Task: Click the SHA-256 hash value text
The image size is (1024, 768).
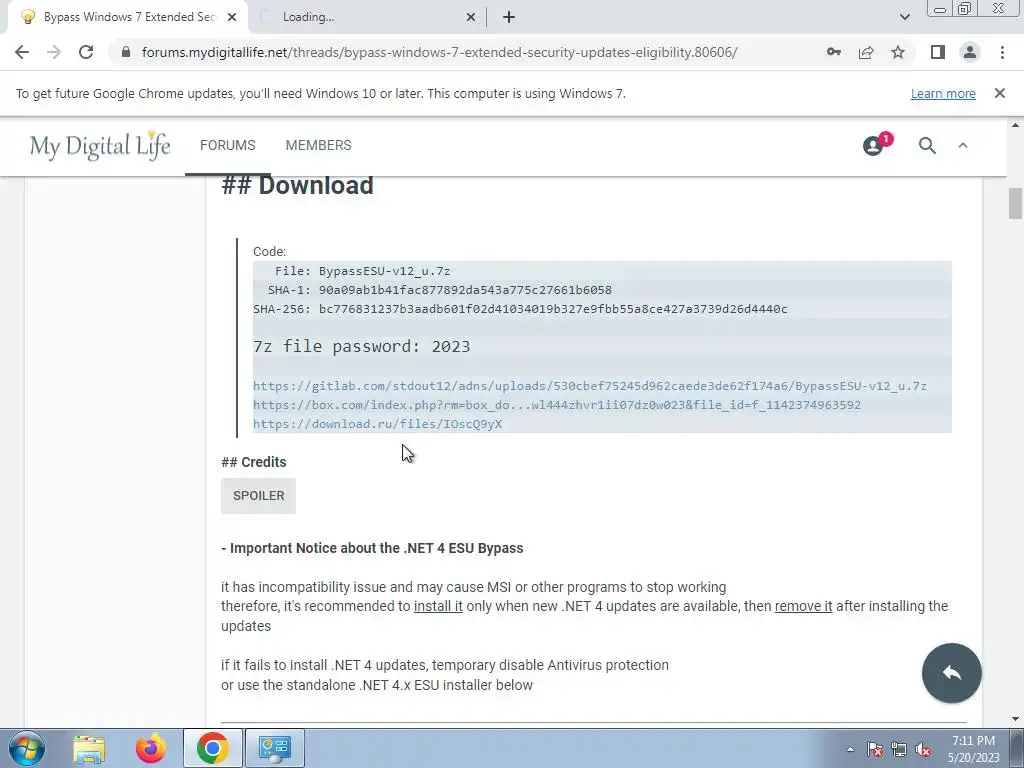Action: coord(552,309)
